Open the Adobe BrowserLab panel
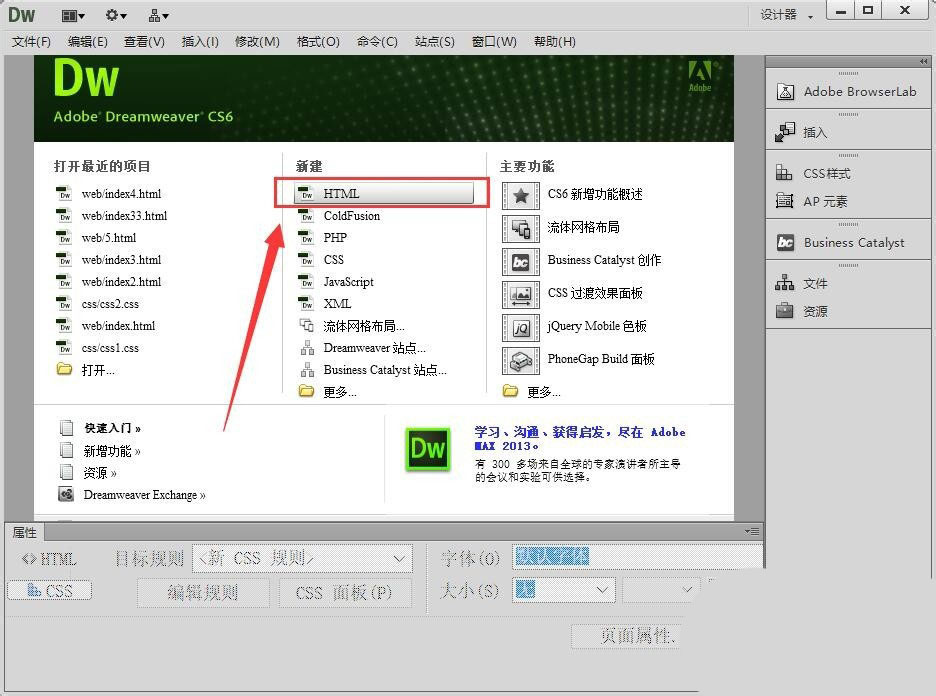936x696 pixels. [847, 91]
